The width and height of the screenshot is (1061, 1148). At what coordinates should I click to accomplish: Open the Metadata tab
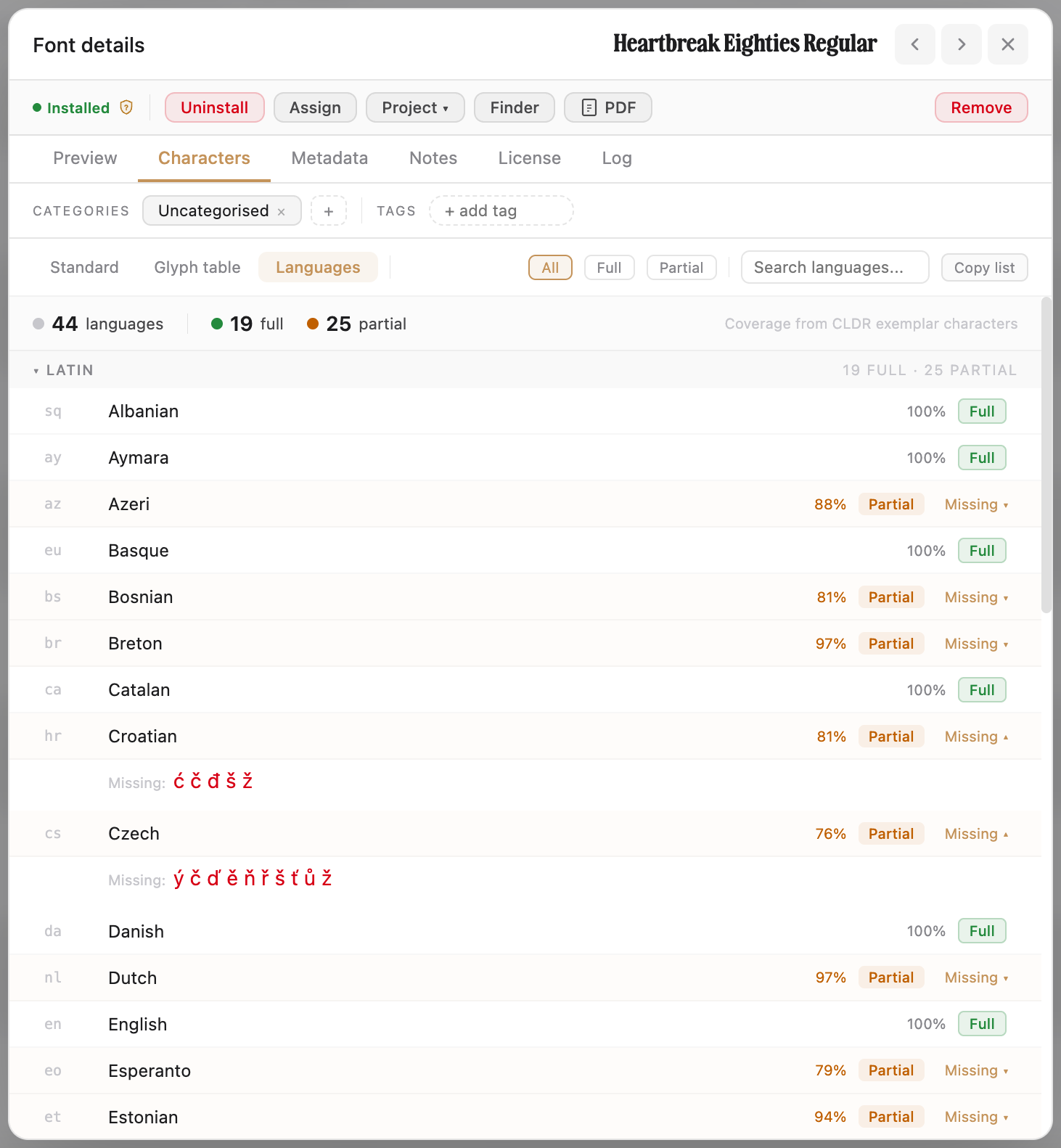point(329,158)
